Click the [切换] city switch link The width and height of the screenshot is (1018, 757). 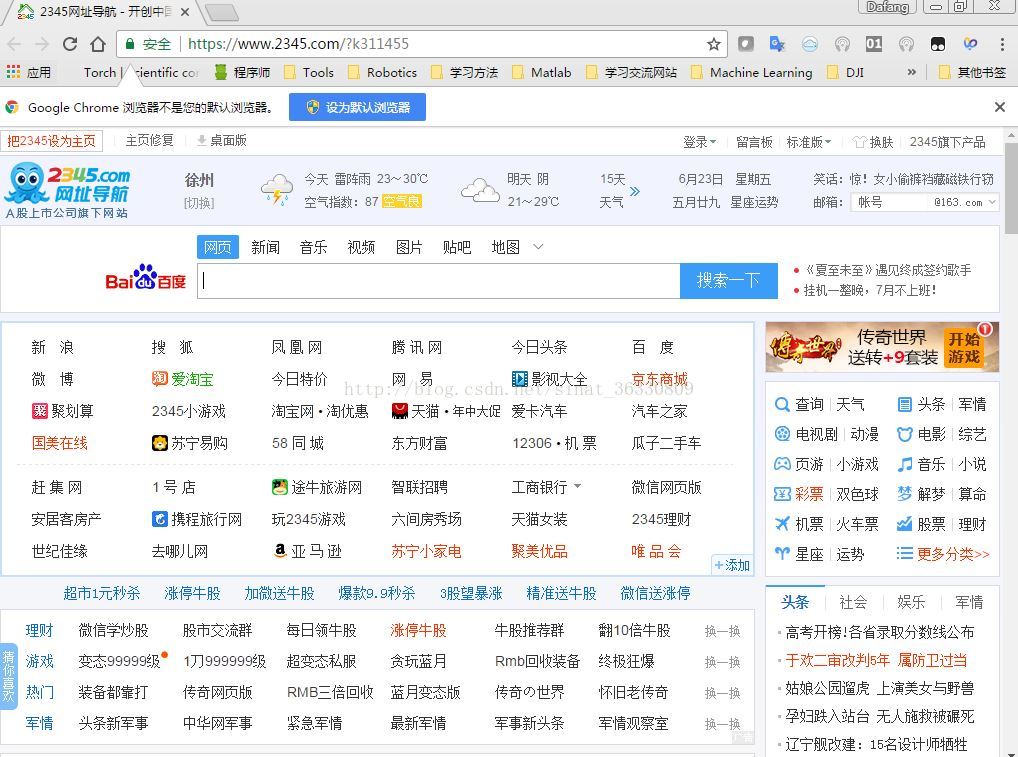tap(199, 203)
